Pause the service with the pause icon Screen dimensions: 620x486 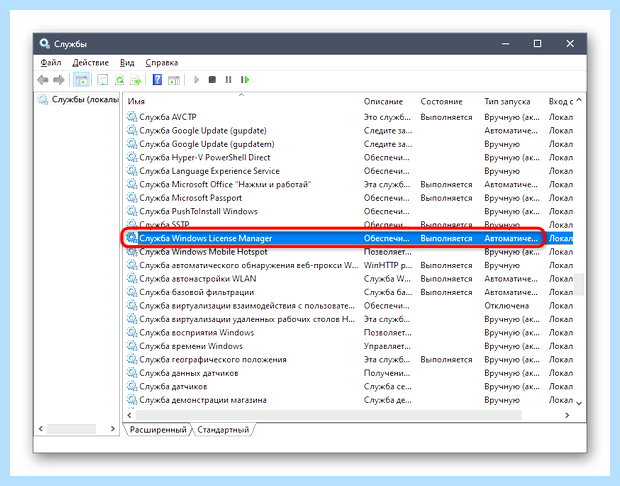pos(228,80)
